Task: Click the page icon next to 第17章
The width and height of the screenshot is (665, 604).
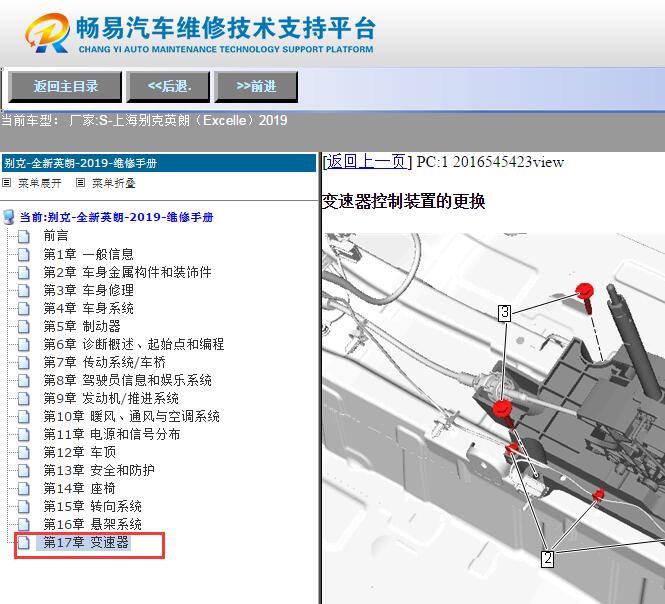Action: [24, 542]
